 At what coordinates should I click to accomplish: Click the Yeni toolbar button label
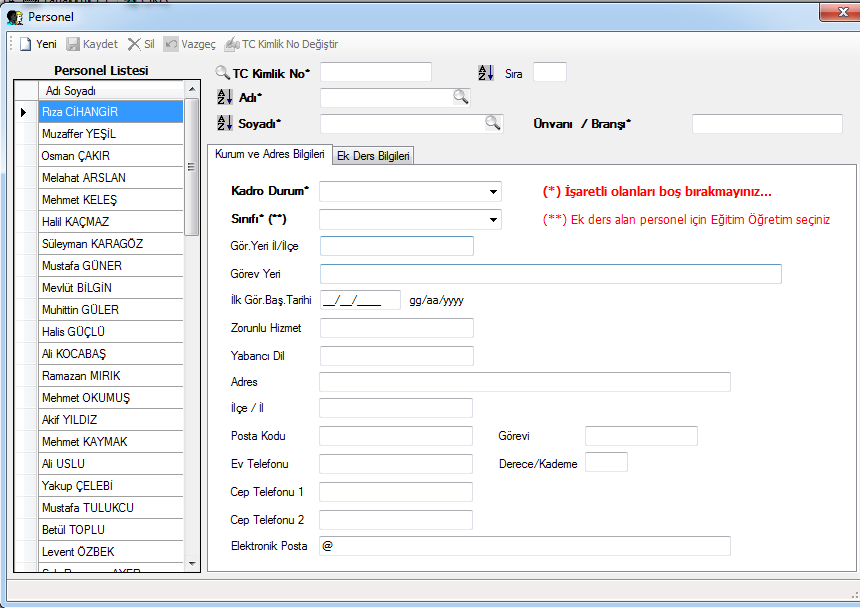47,44
